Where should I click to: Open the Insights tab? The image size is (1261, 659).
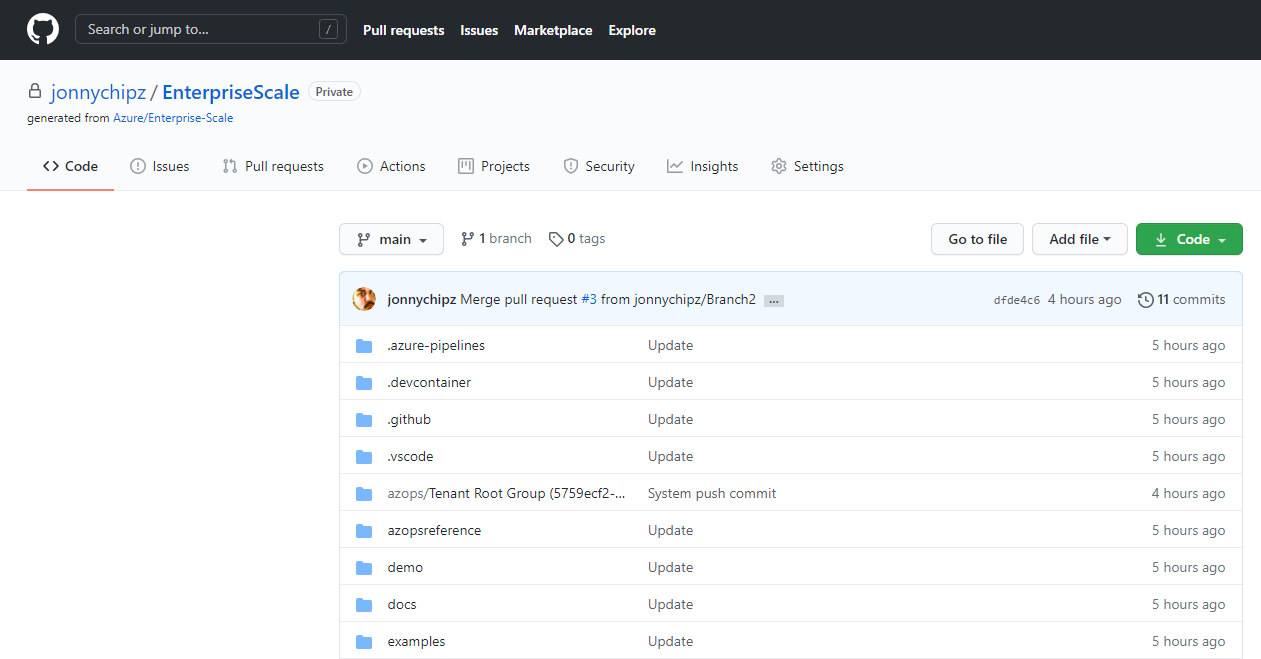[x=702, y=166]
